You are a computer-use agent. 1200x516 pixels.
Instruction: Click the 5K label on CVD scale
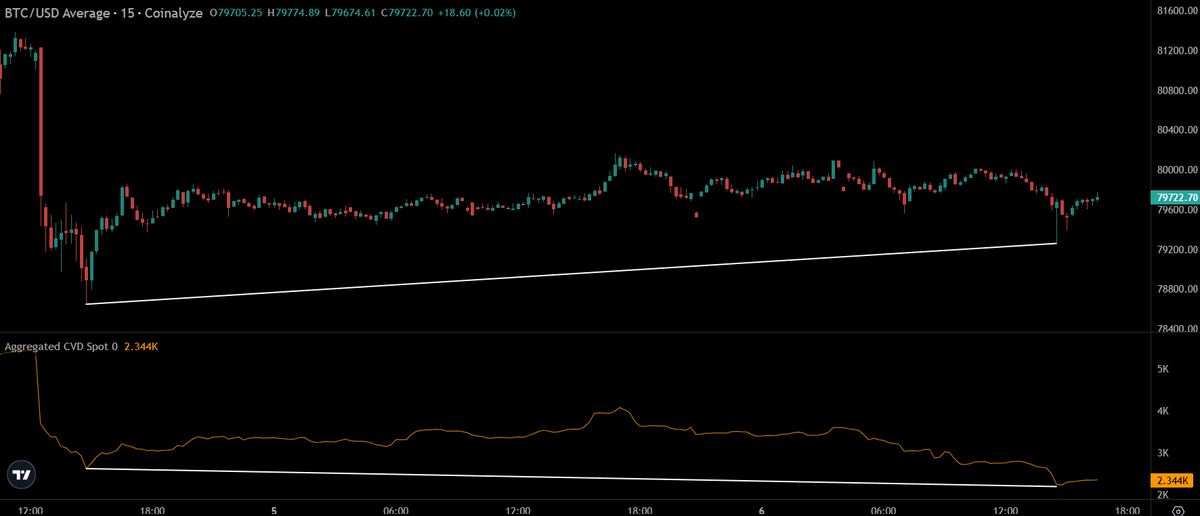pos(1163,369)
